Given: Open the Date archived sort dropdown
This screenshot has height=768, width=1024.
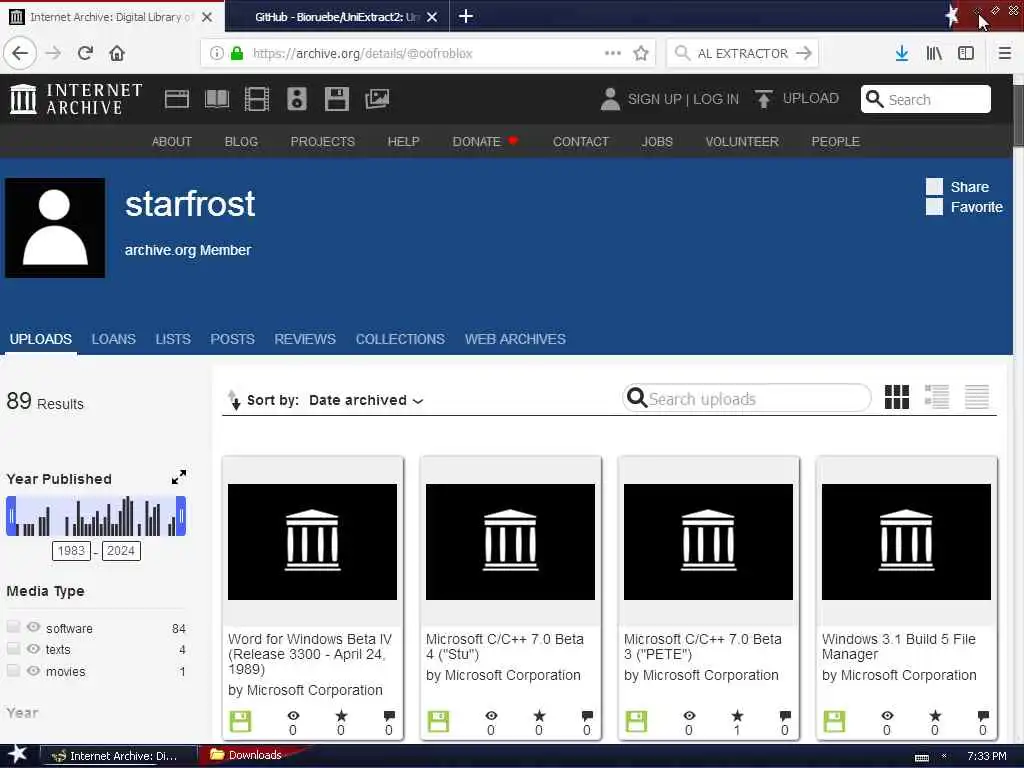Looking at the screenshot, I should (366, 400).
